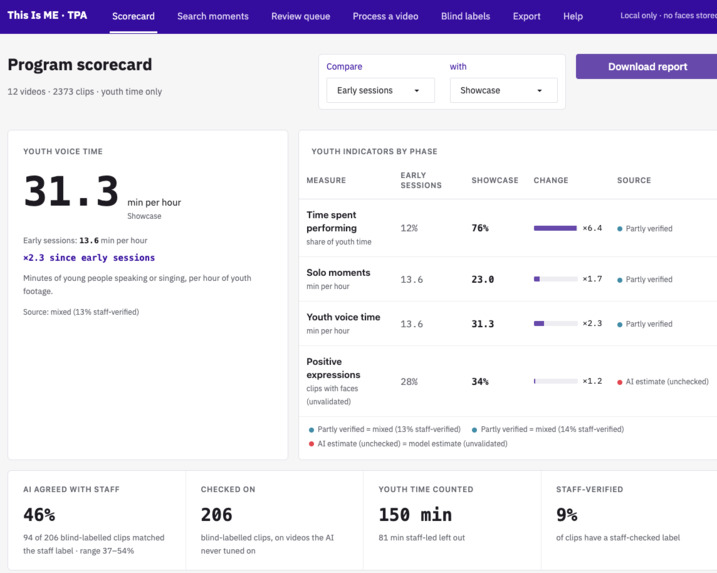Click the This Is ME · TPA logo
717x573 pixels.
[47, 15]
